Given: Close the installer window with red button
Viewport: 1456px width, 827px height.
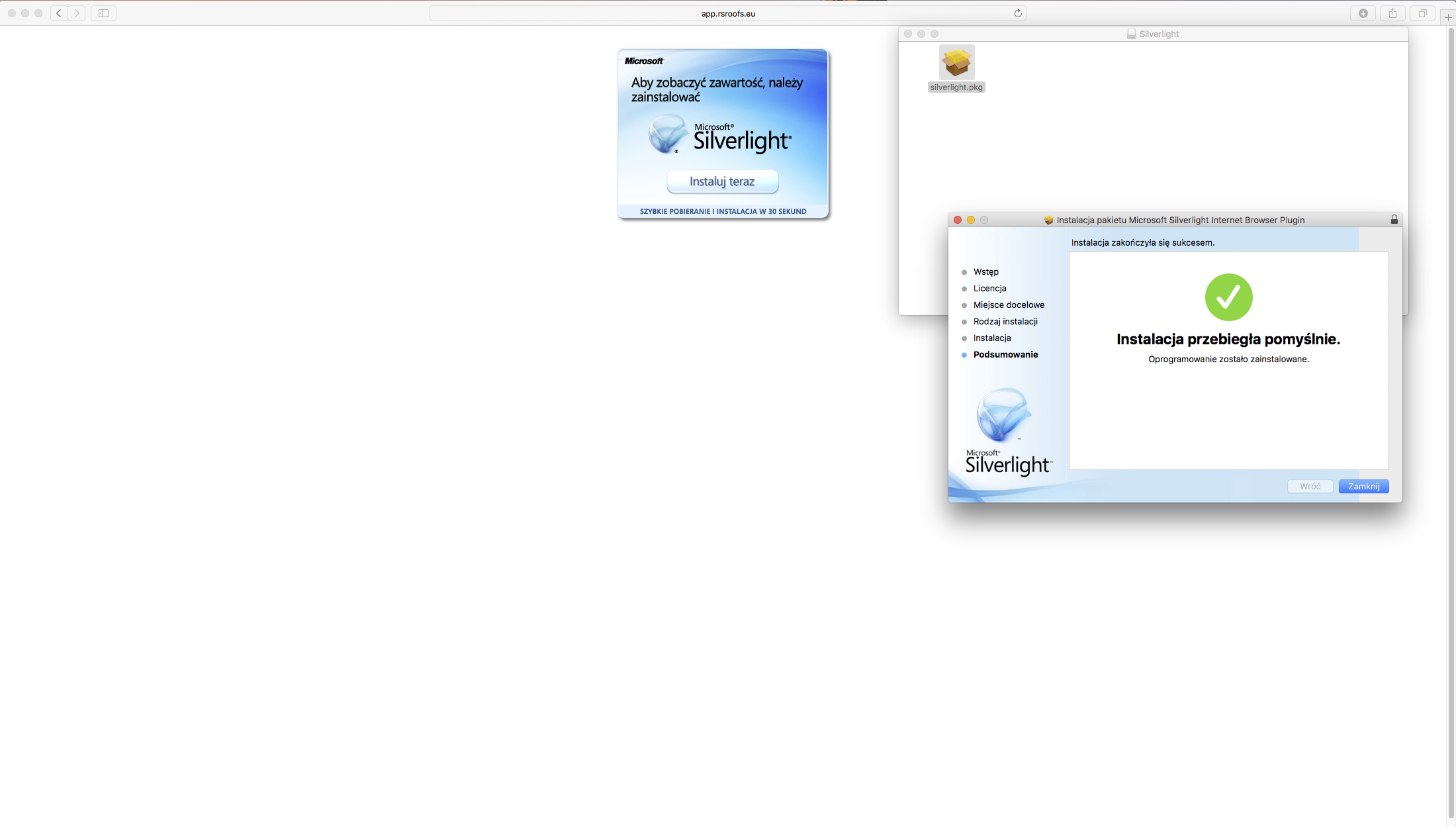Looking at the screenshot, I should [x=958, y=220].
